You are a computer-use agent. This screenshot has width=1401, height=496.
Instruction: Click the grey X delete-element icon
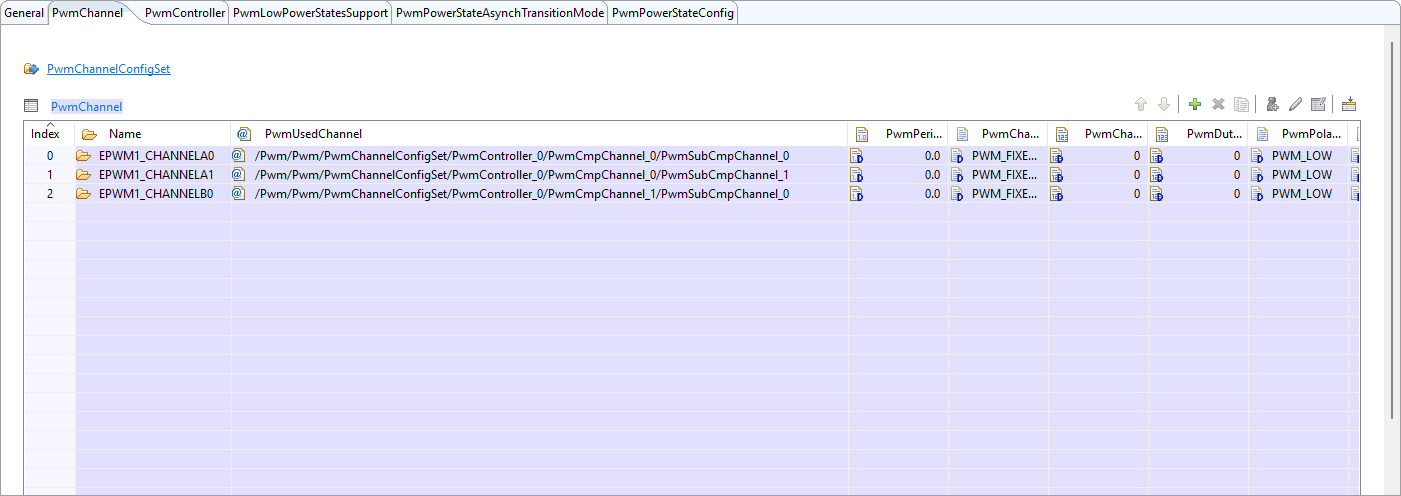[1218, 104]
